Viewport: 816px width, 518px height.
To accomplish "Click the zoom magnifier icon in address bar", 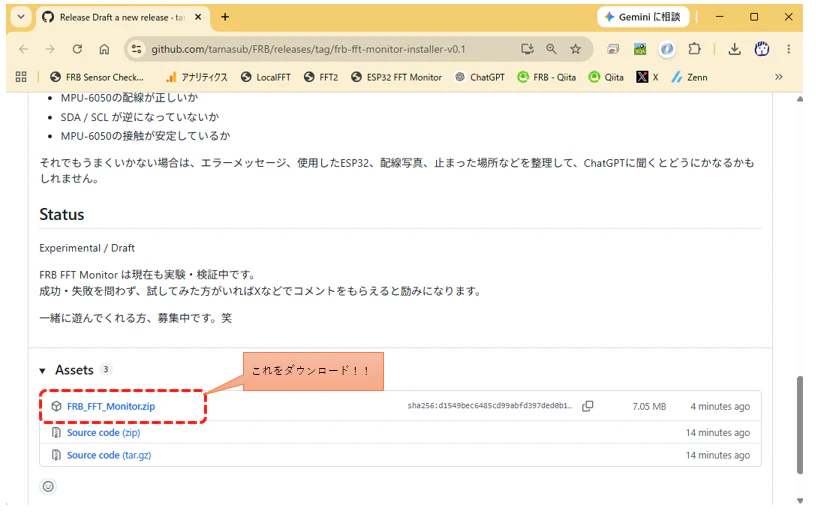I will click(551, 49).
